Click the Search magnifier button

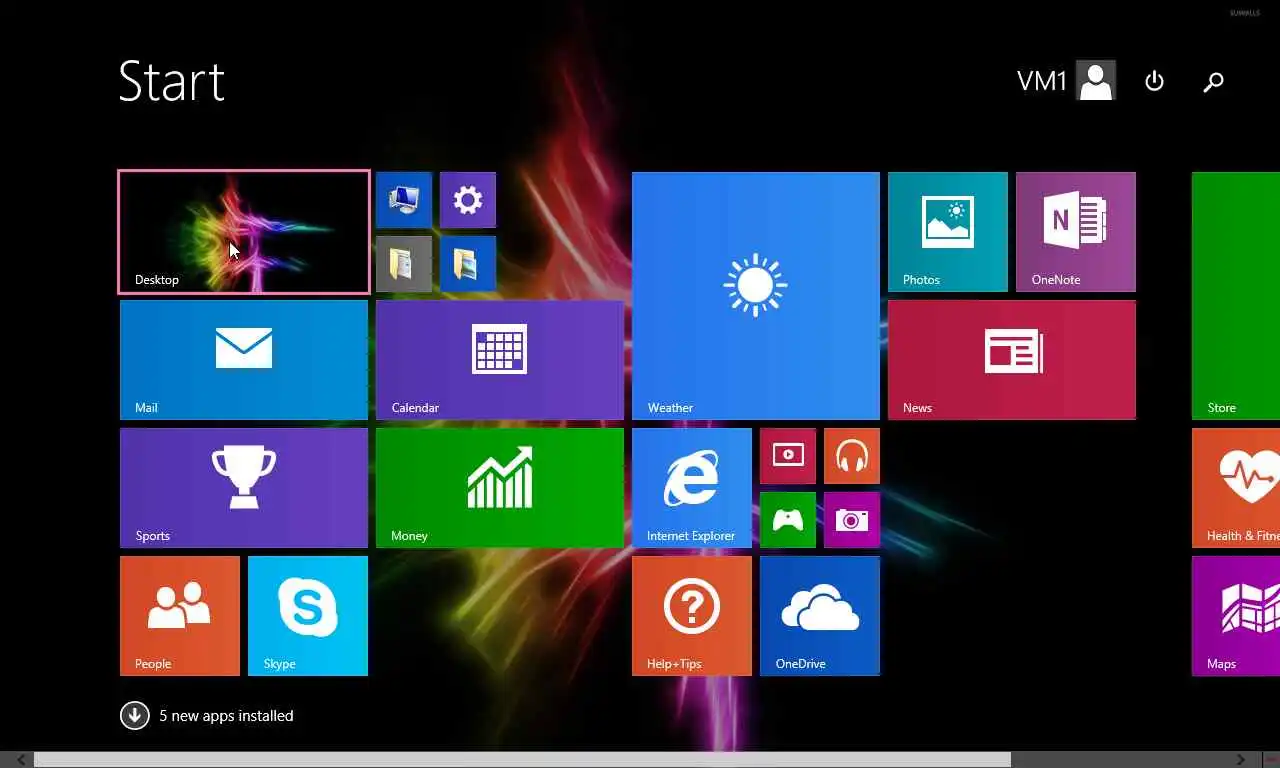[x=1213, y=81]
